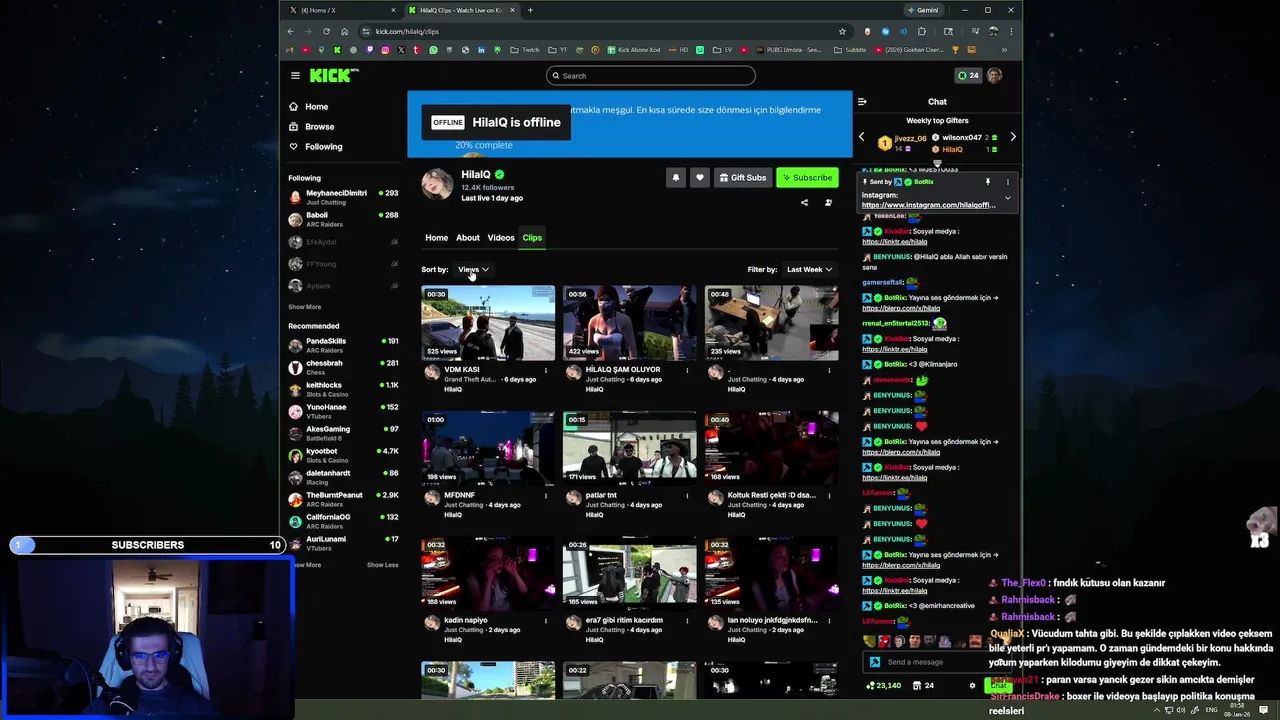Collapse the chat panel with arrow icon
Viewport: 1280px width, 720px height.
(862, 101)
